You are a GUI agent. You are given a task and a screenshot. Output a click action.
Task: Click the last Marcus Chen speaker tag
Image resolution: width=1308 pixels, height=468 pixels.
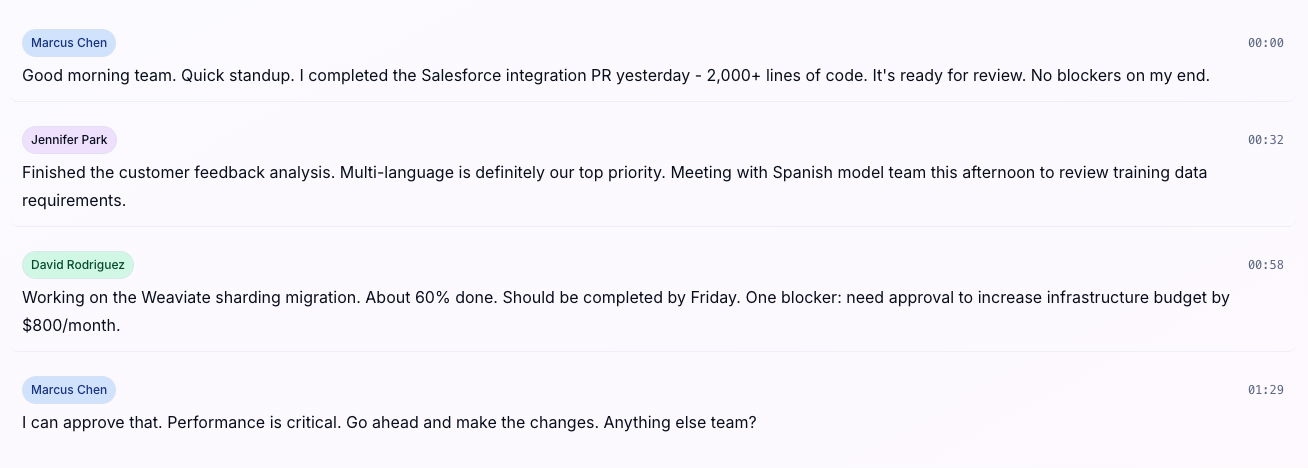point(69,390)
